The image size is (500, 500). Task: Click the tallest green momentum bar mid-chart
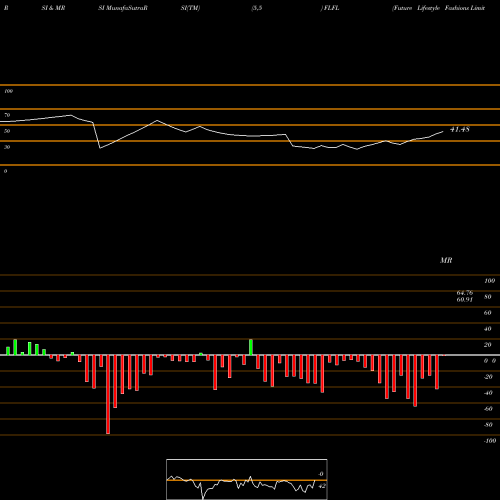click(251, 347)
